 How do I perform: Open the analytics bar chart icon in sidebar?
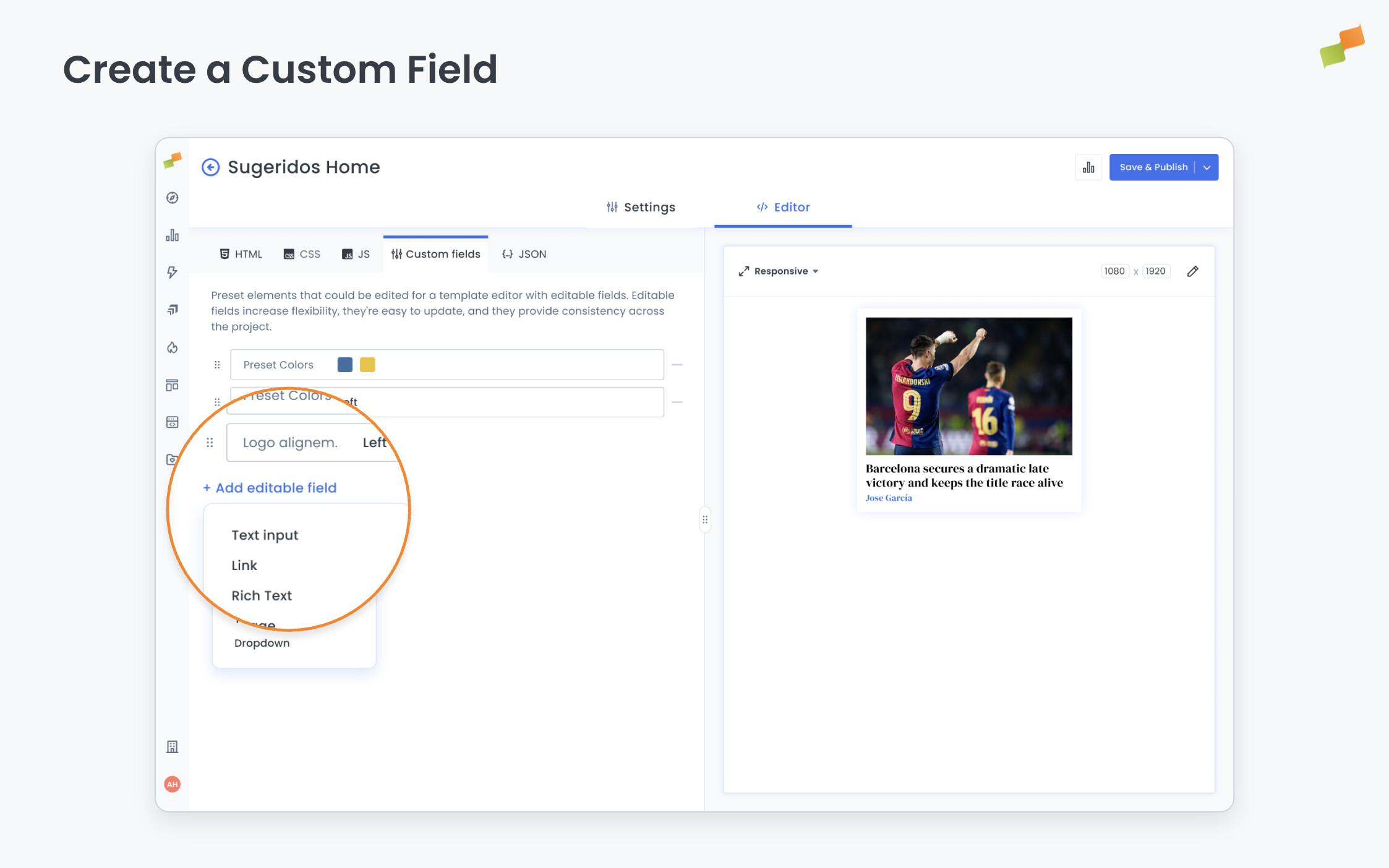pyautogui.click(x=173, y=236)
